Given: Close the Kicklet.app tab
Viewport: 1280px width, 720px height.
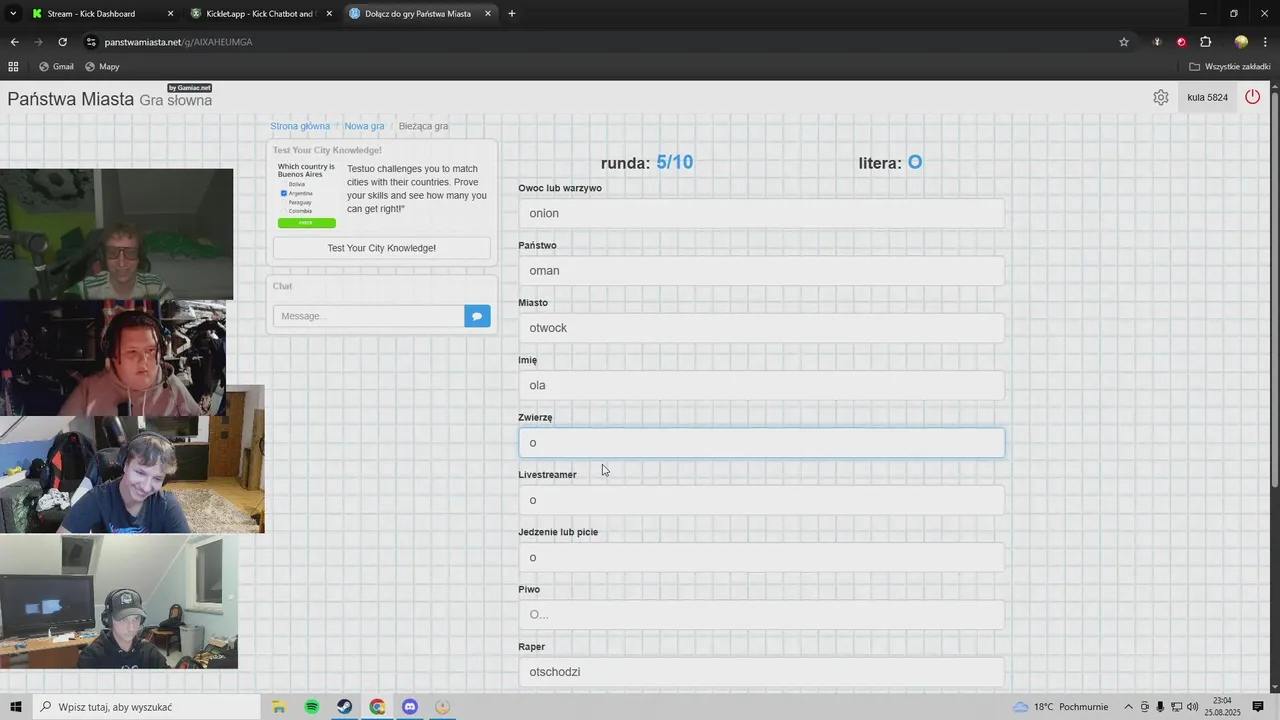Looking at the screenshot, I should click(329, 14).
